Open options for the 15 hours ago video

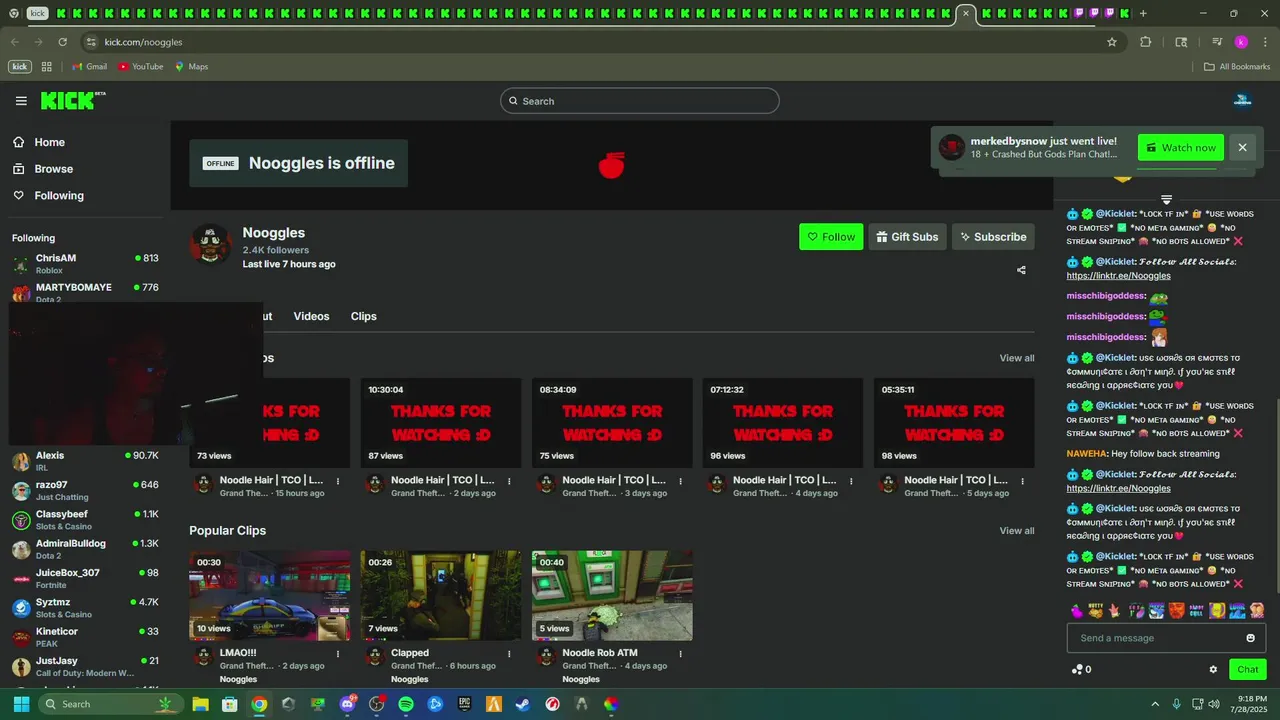click(x=338, y=481)
